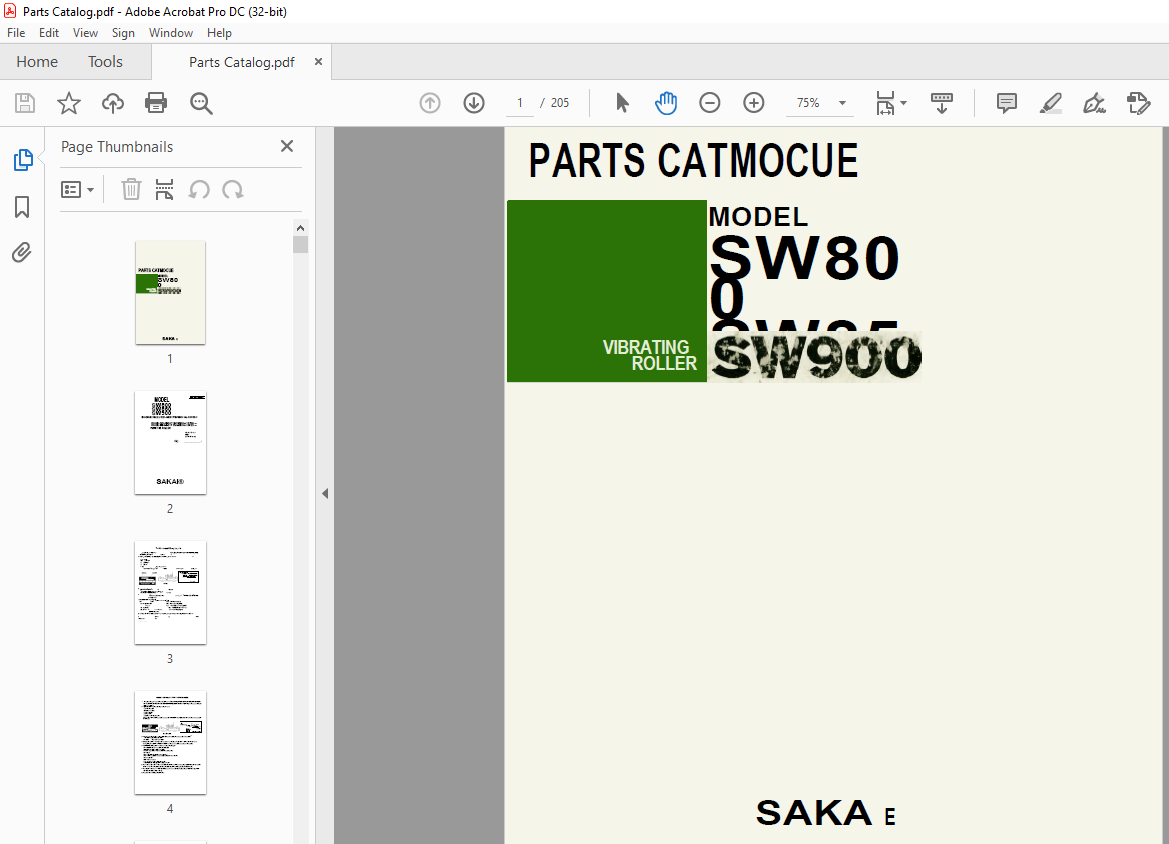The image size is (1169, 844).
Task: Click the MODEL heading on the page
Action: coord(758,217)
